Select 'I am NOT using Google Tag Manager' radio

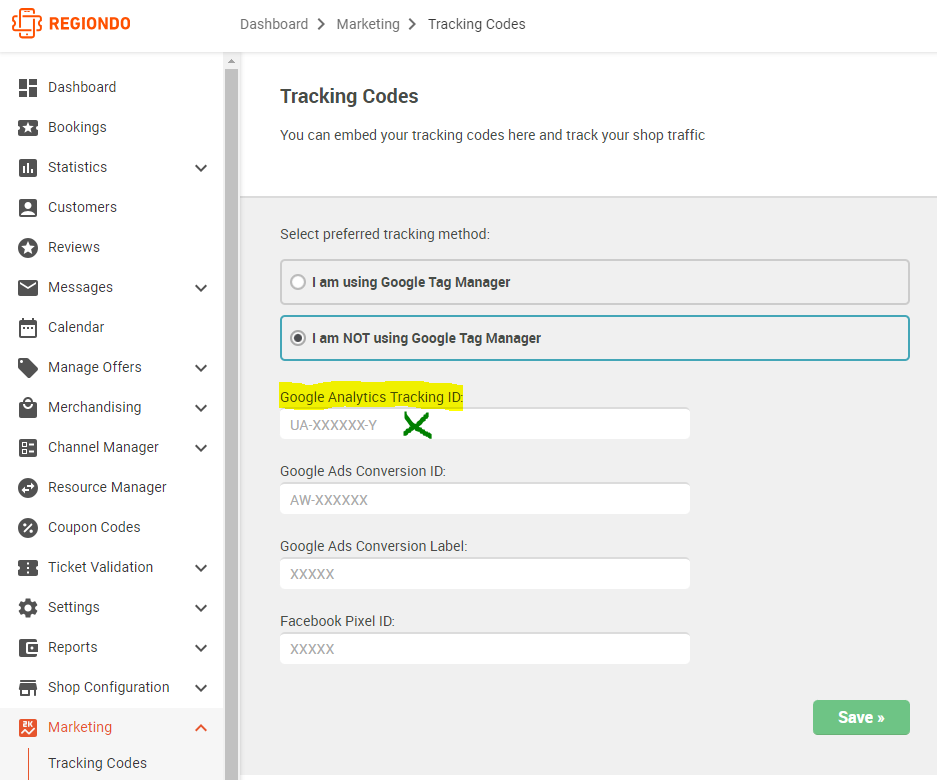pyautogui.click(x=298, y=338)
